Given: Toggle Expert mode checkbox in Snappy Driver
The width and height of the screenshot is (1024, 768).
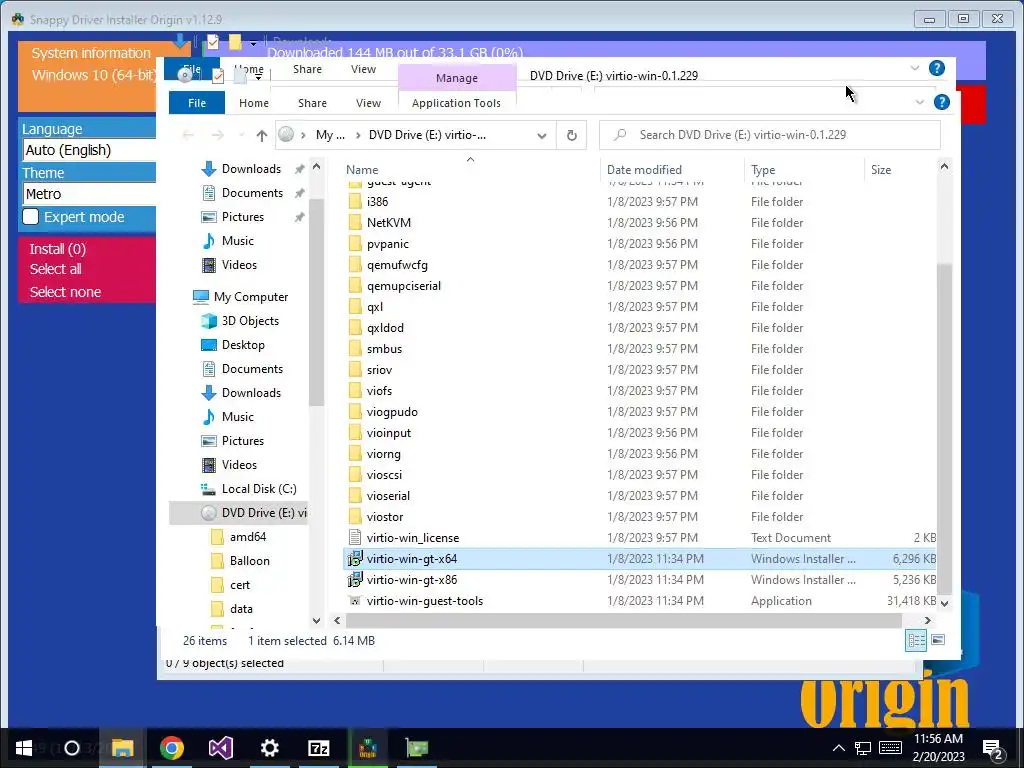Looking at the screenshot, I should 31,217.
